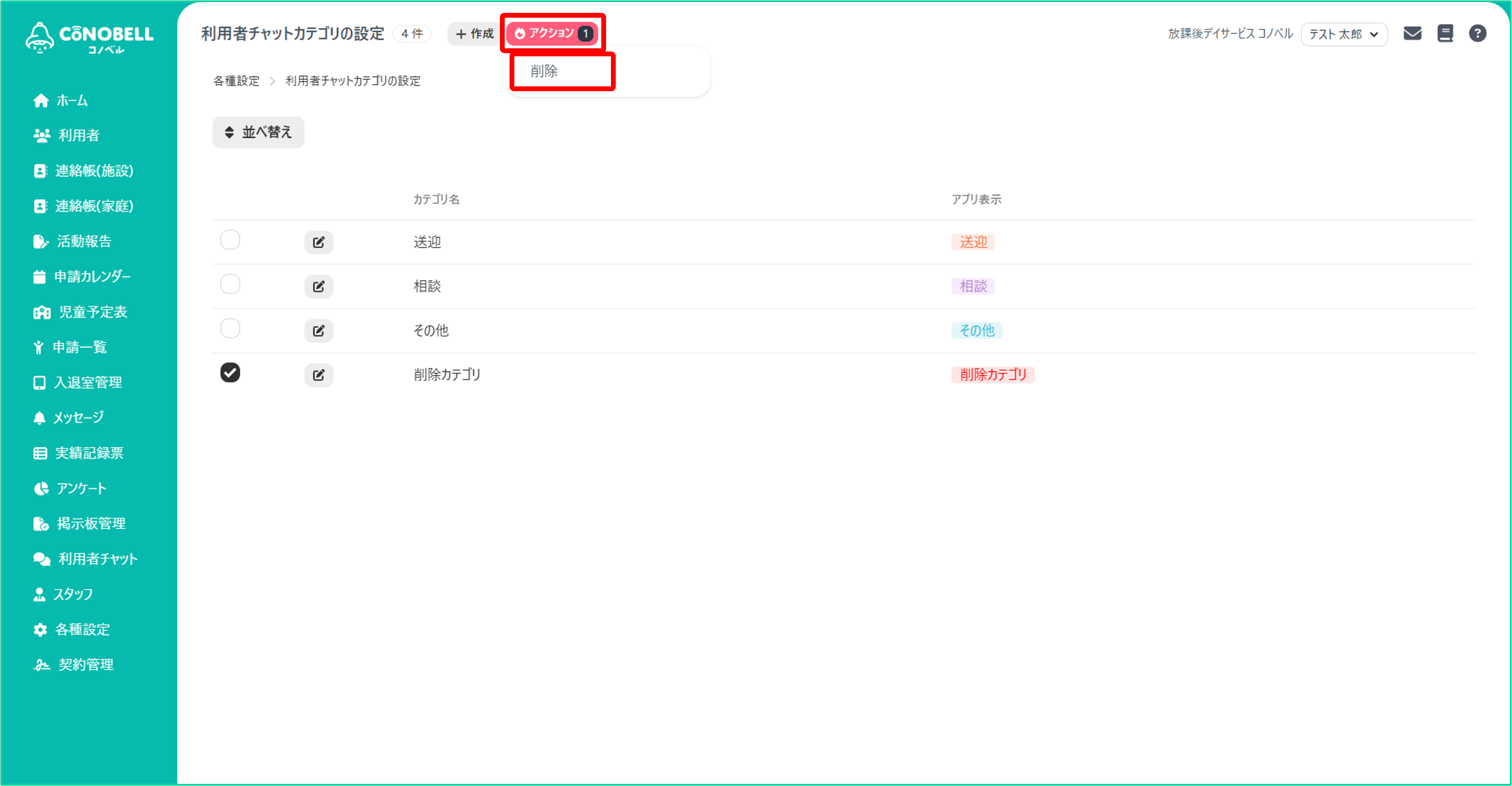This screenshot has width=1512, height=786.
Task: Open 申請カレンダー in sidebar
Action: pos(82,276)
